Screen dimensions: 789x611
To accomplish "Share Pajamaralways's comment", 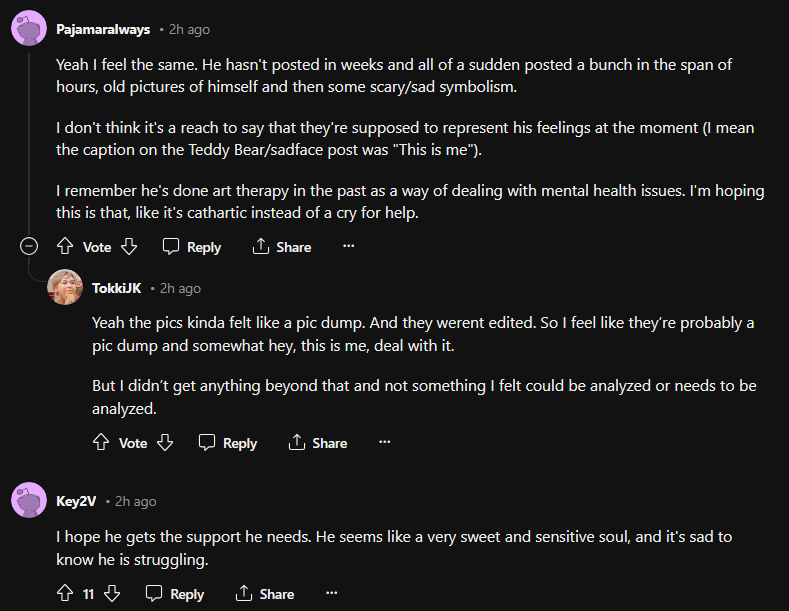I will pyautogui.click(x=282, y=247).
